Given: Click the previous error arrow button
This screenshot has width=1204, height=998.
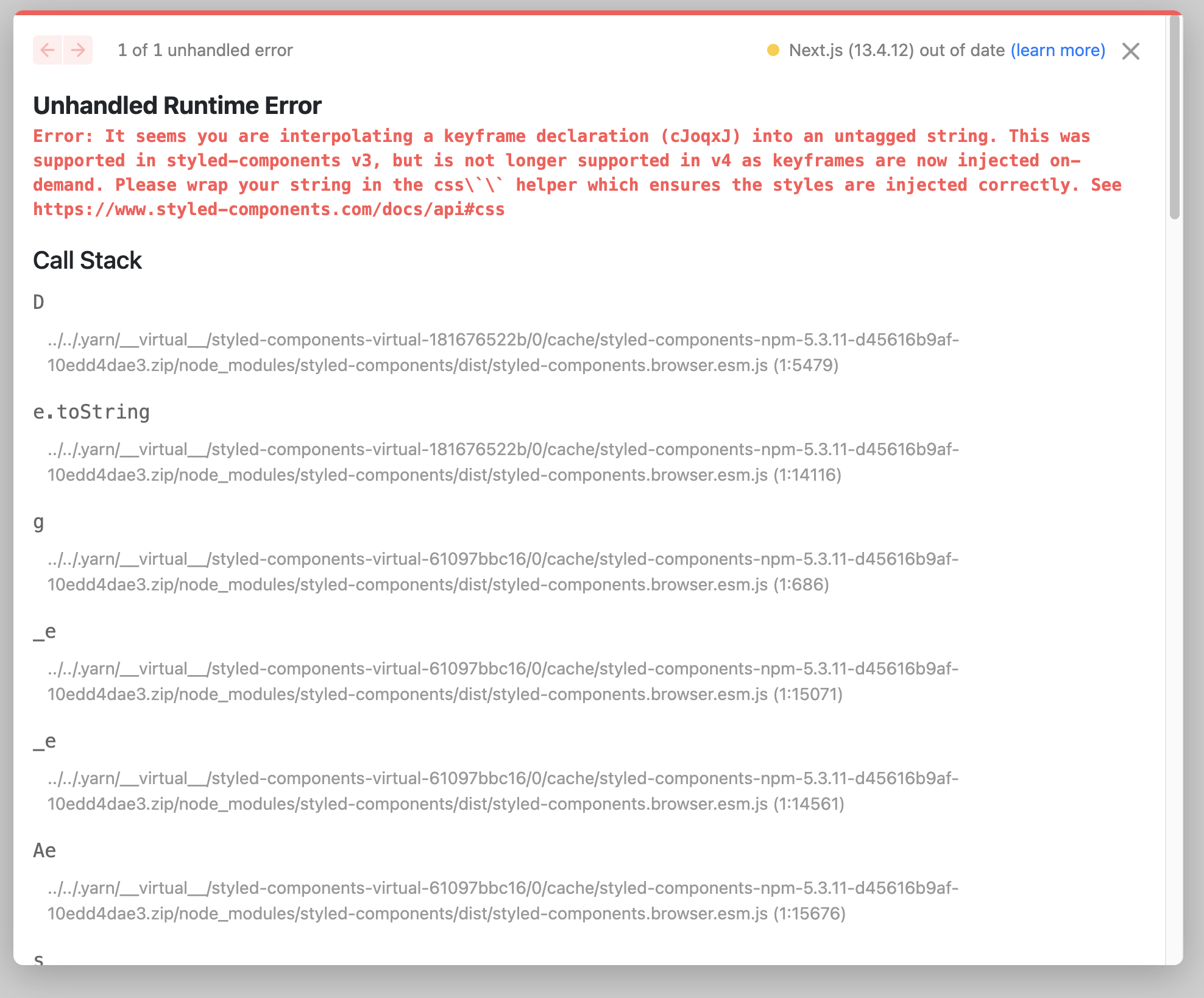Looking at the screenshot, I should [48, 50].
